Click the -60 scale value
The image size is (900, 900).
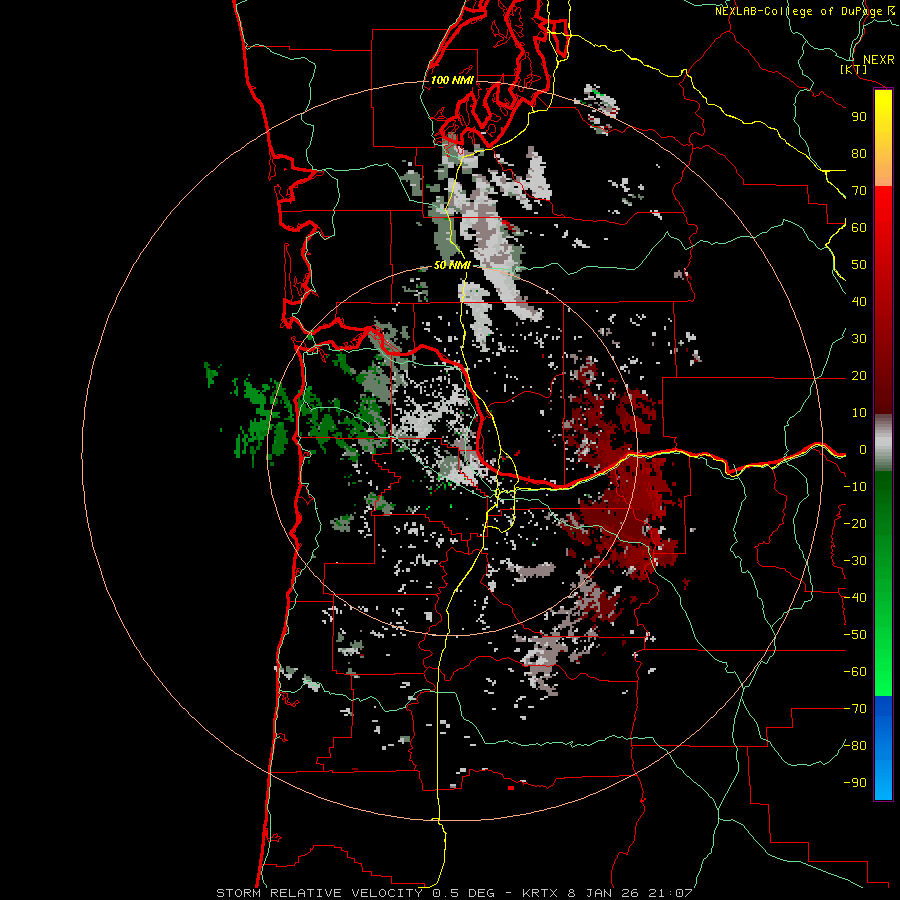pyautogui.click(x=855, y=672)
